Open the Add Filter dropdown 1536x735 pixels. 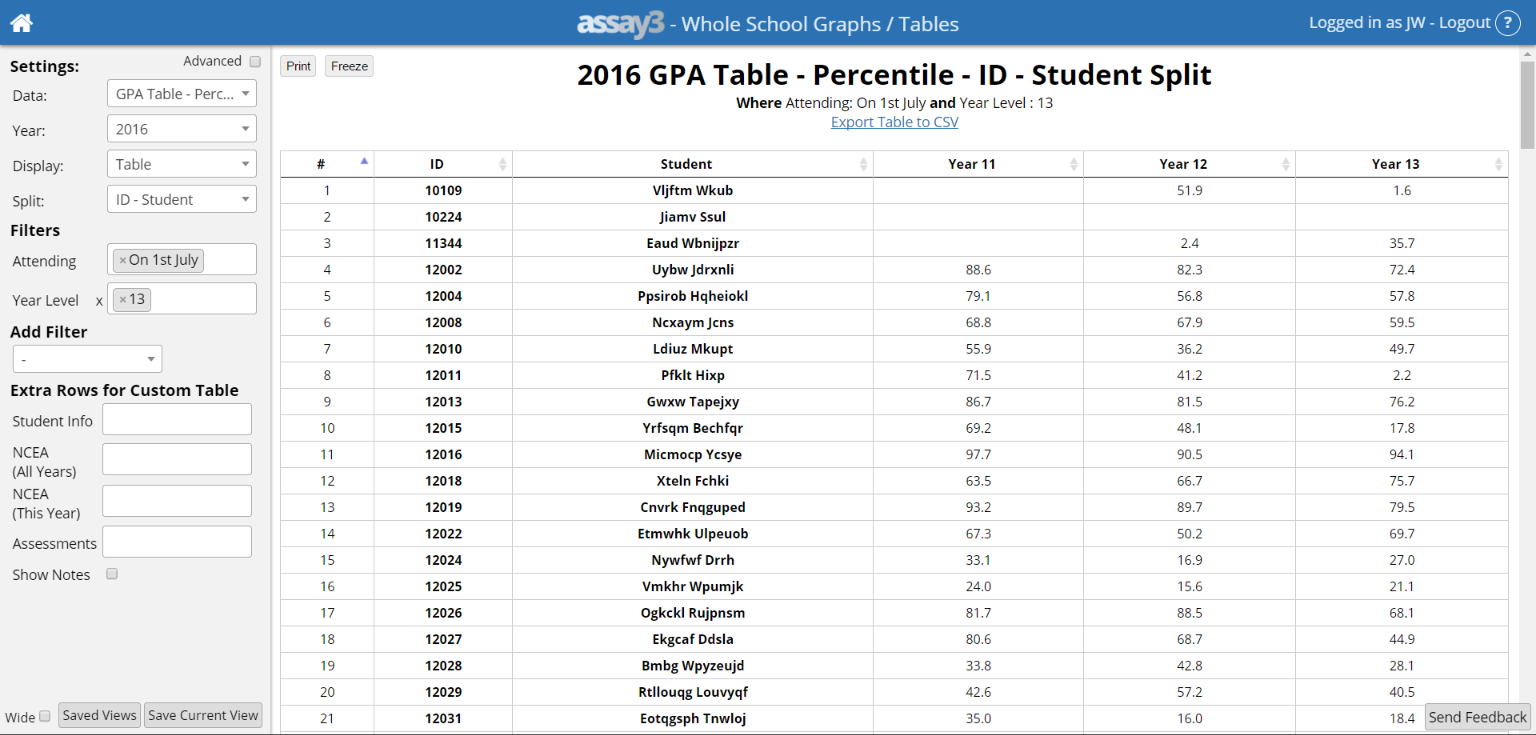(87, 358)
